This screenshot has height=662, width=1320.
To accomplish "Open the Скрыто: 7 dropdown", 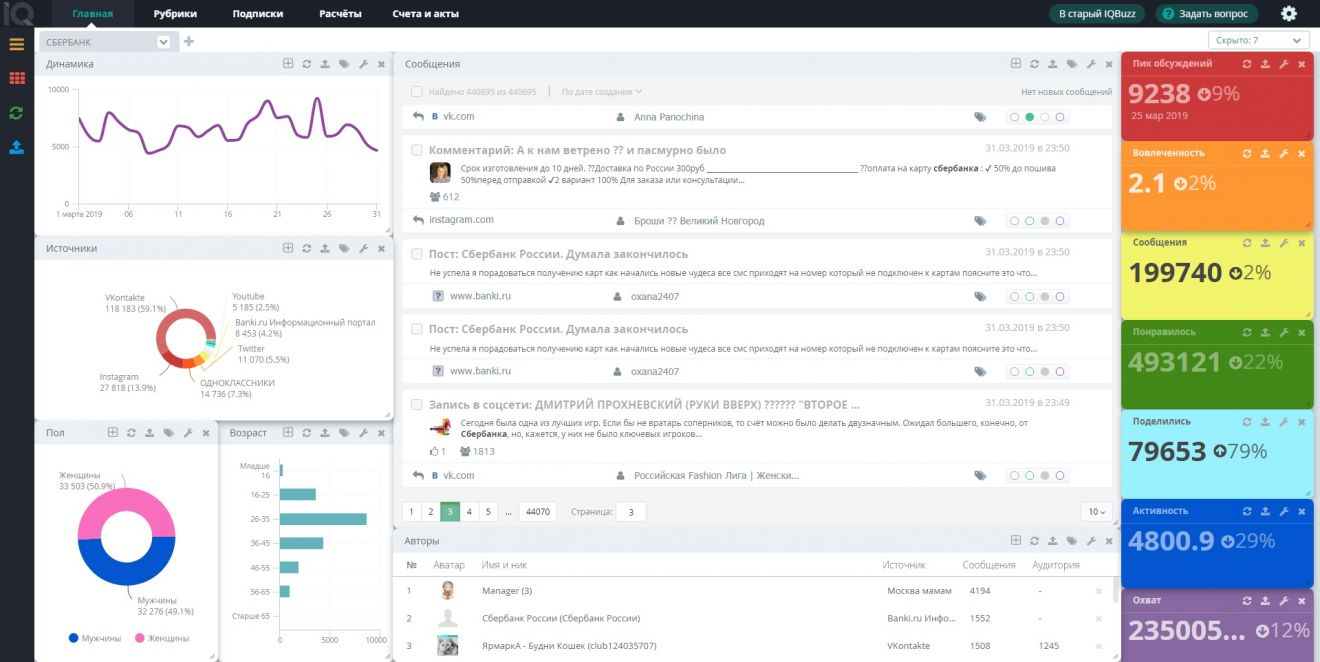I will (1259, 41).
